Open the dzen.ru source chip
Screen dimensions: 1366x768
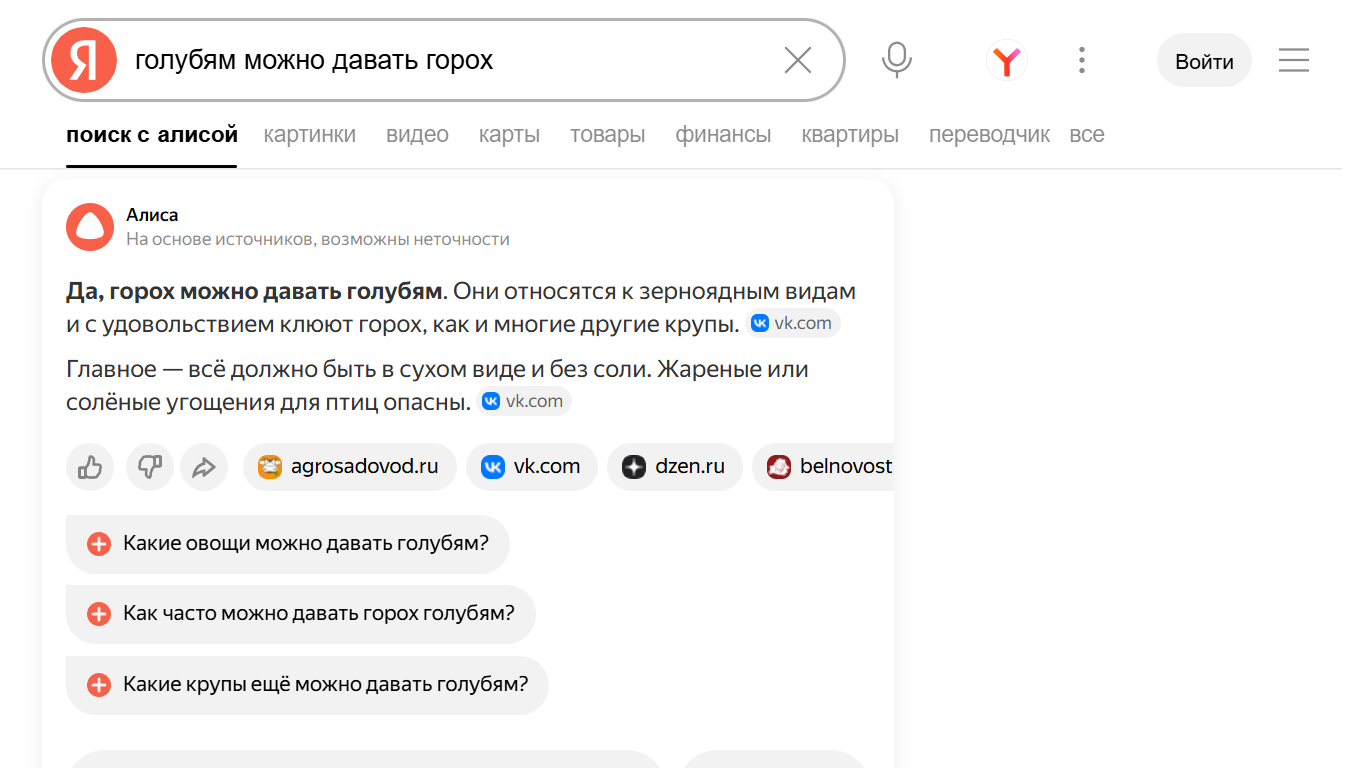coord(674,467)
